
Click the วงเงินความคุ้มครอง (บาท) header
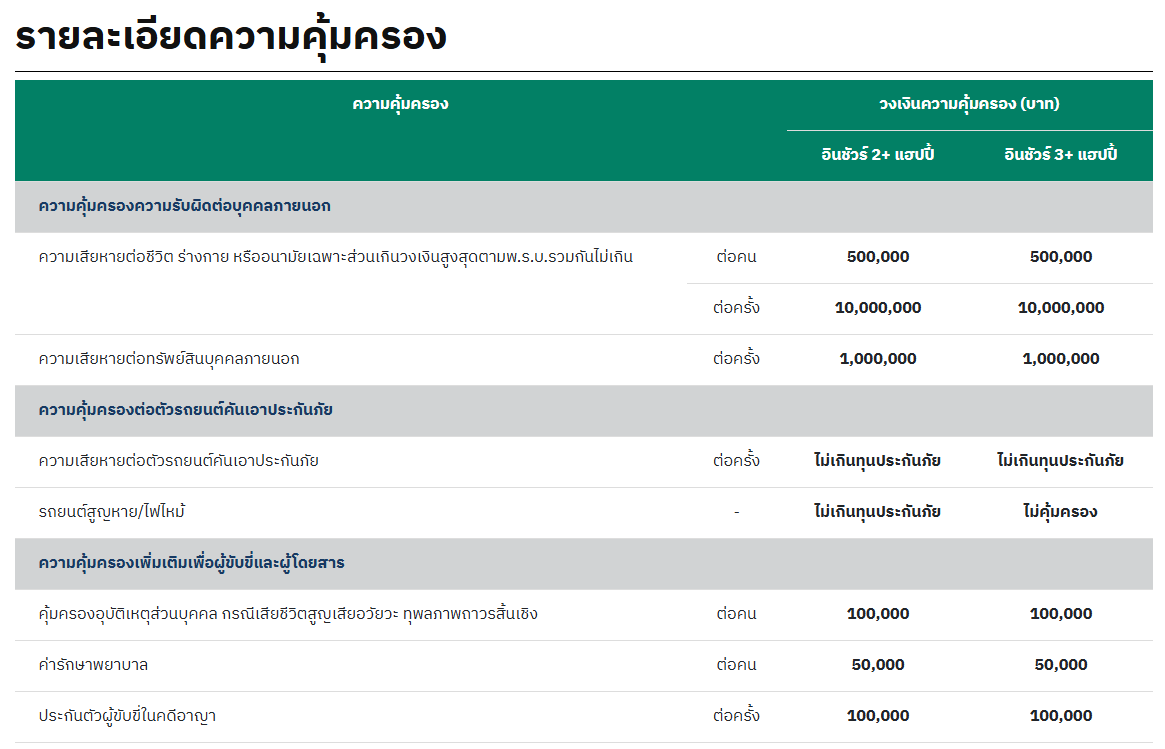[969, 104]
